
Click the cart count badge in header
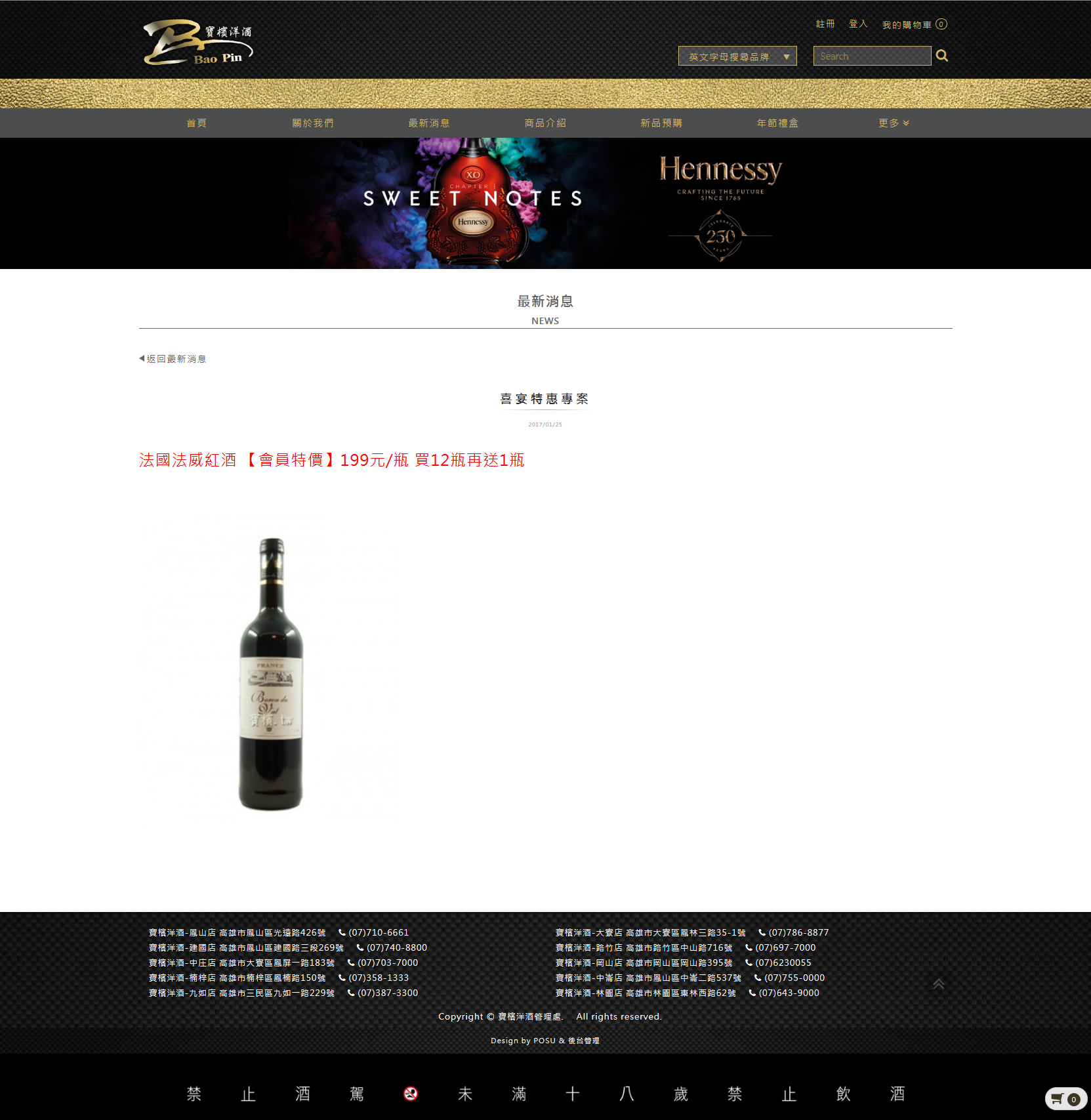coord(941,24)
